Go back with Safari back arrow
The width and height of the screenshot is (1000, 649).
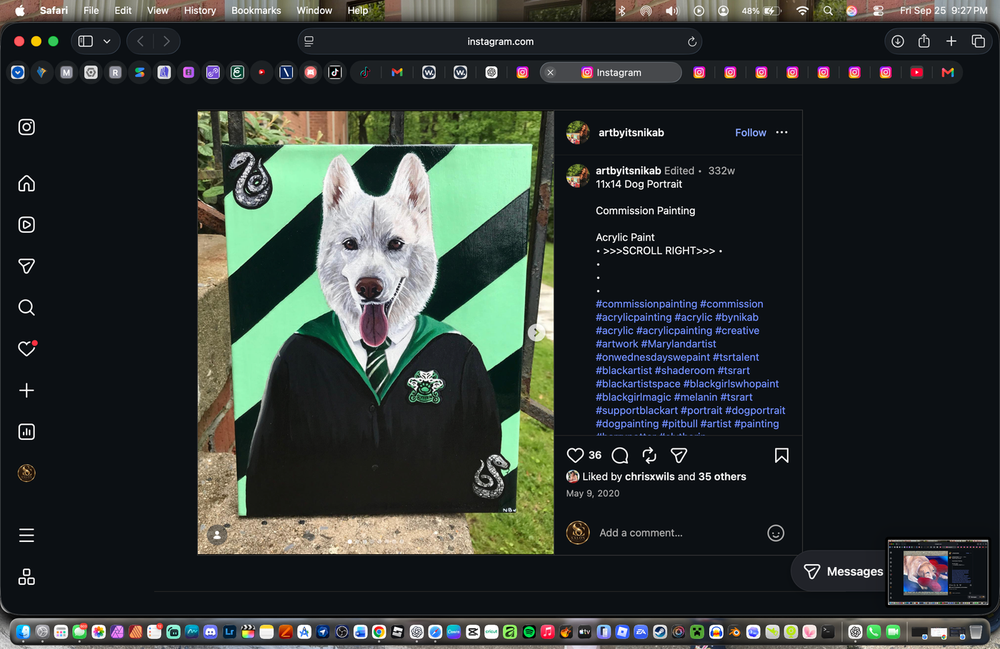(140, 41)
